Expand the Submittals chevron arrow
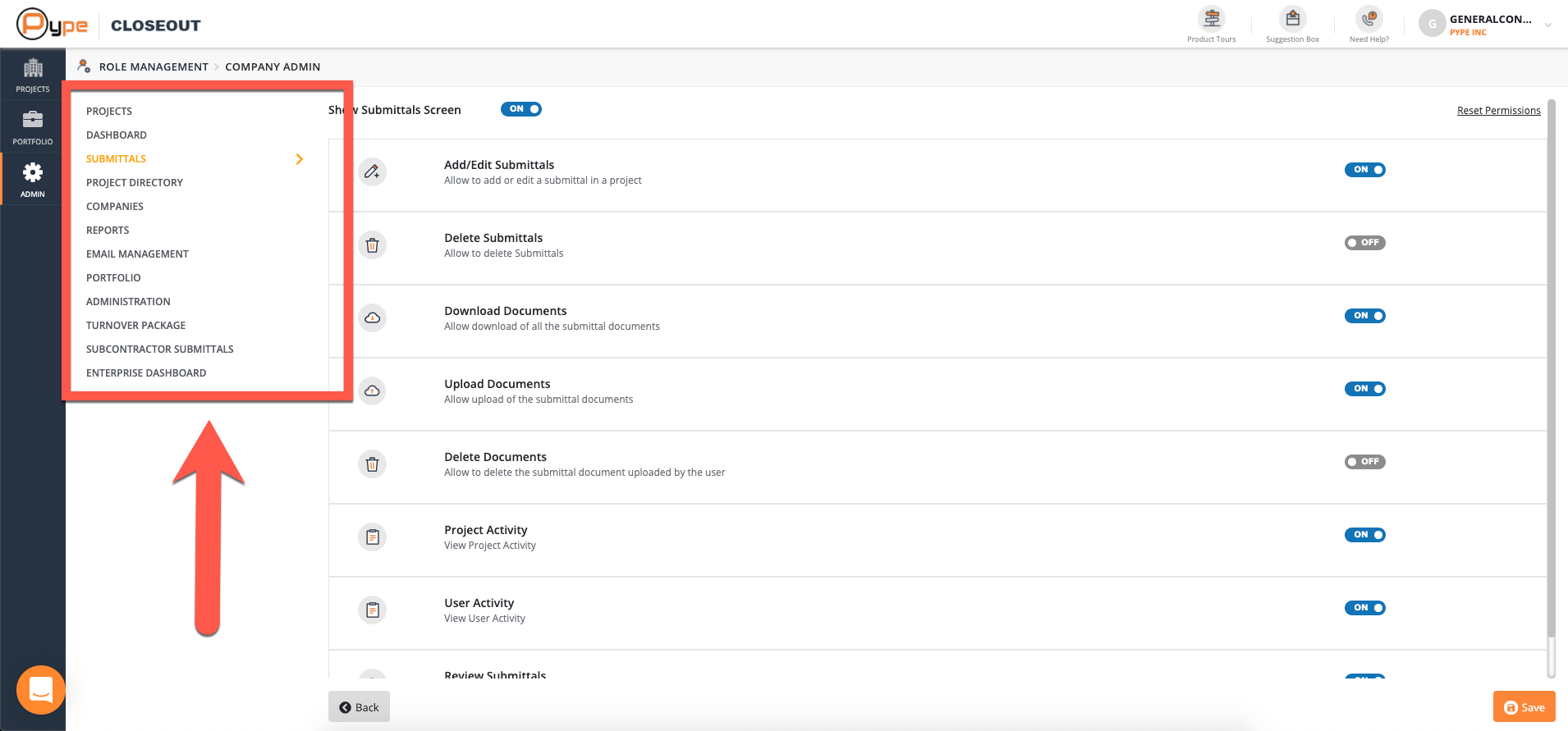The width and height of the screenshot is (1568, 731). click(x=300, y=159)
